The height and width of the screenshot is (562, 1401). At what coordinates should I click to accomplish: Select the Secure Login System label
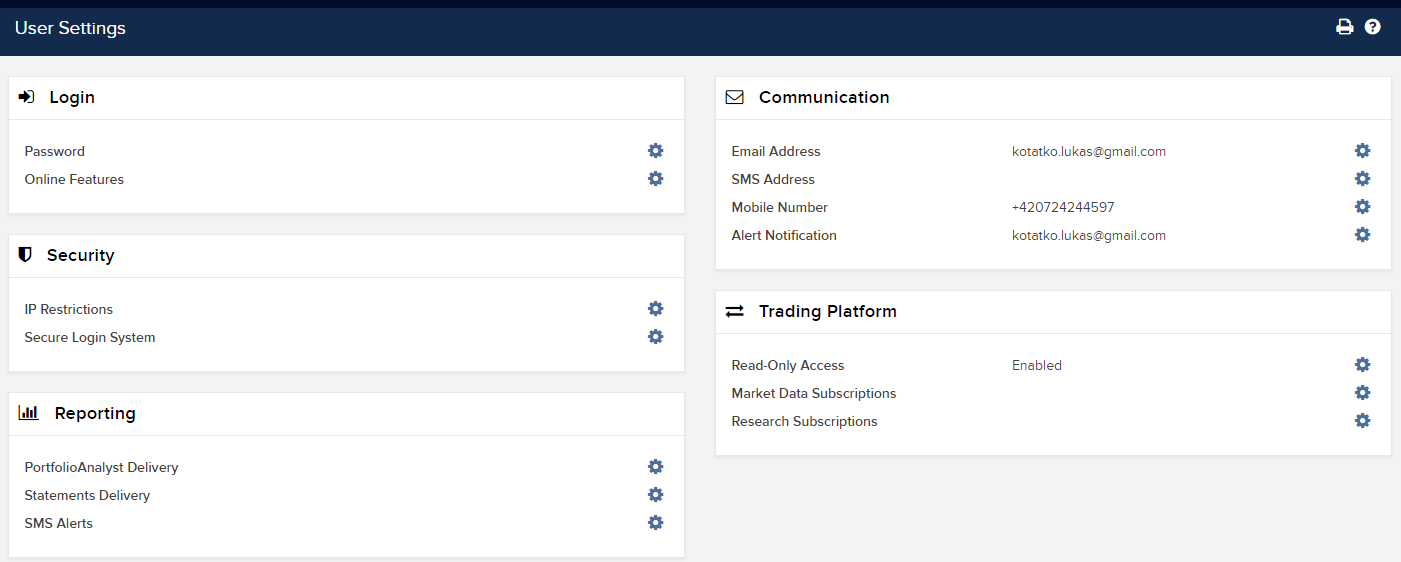90,338
